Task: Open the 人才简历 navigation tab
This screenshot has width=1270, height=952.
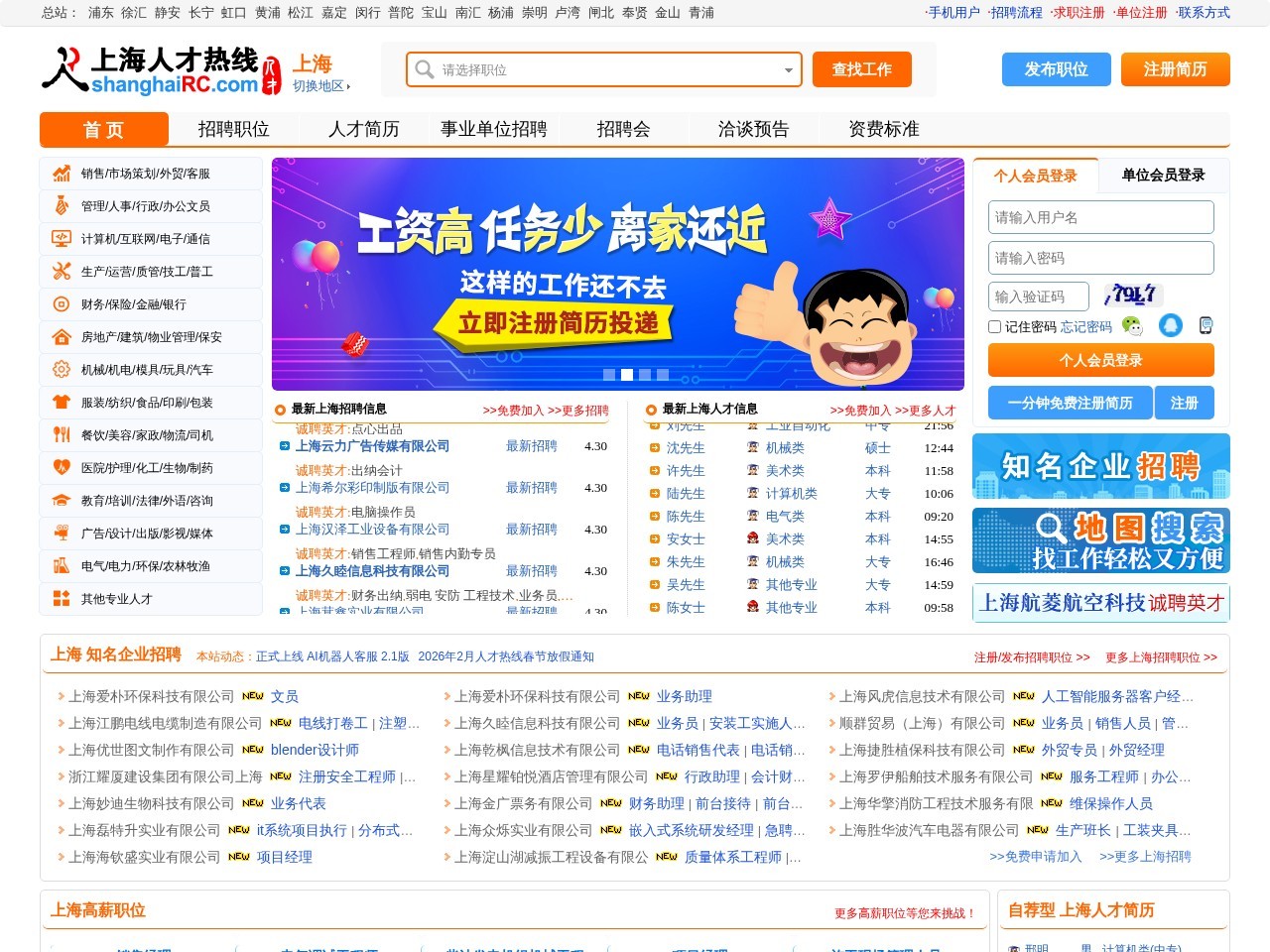Action: pos(364,130)
